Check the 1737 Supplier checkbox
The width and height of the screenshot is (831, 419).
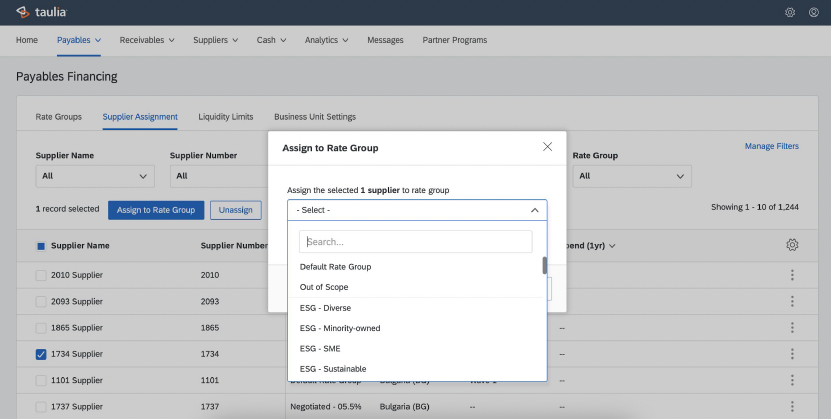pyautogui.click(x=41, y=407)
